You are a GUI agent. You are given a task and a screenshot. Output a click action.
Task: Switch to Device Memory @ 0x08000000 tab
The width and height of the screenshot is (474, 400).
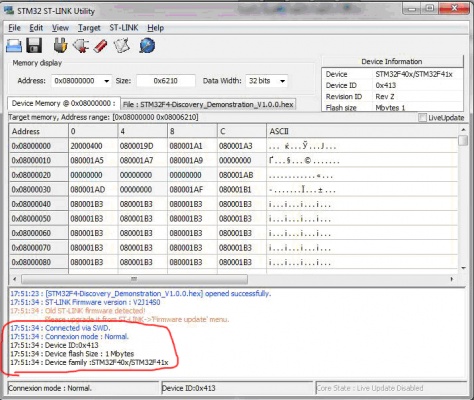64,103
